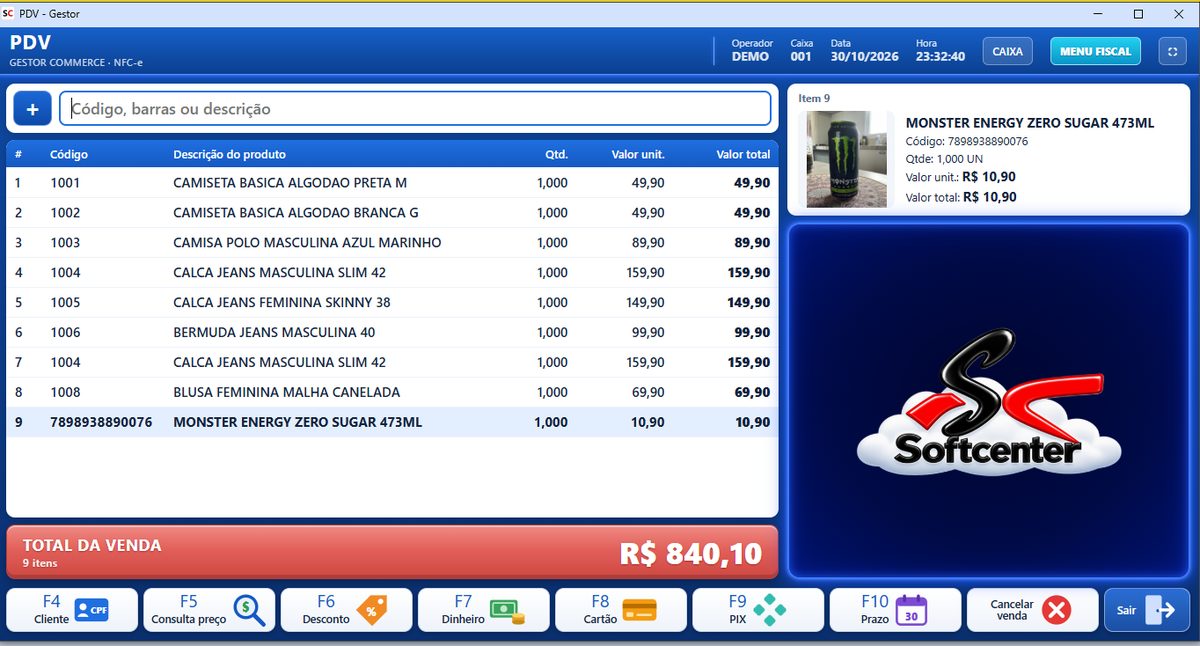Open the CAIXA button in header
Viewport: 1200px width, 646px height.
coord(1007,51)
